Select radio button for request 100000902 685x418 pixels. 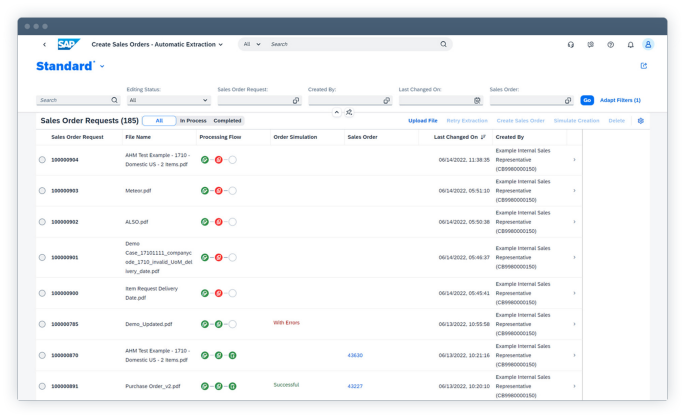42,222
